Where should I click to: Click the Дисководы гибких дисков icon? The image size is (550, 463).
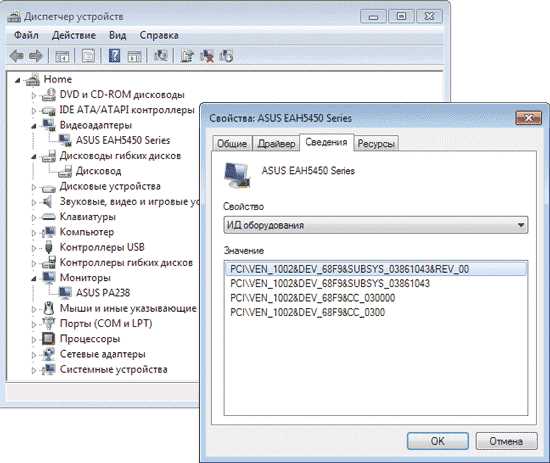(x=48, y=156)
